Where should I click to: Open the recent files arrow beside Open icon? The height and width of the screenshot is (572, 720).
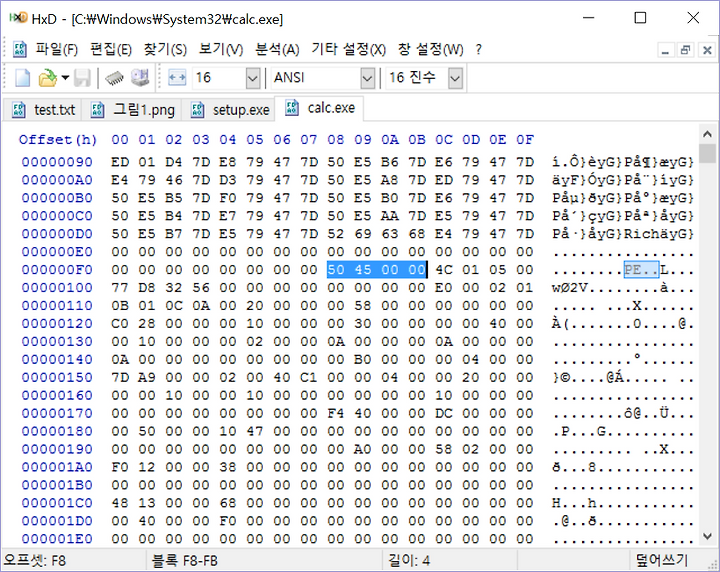[x=65, y=78]
